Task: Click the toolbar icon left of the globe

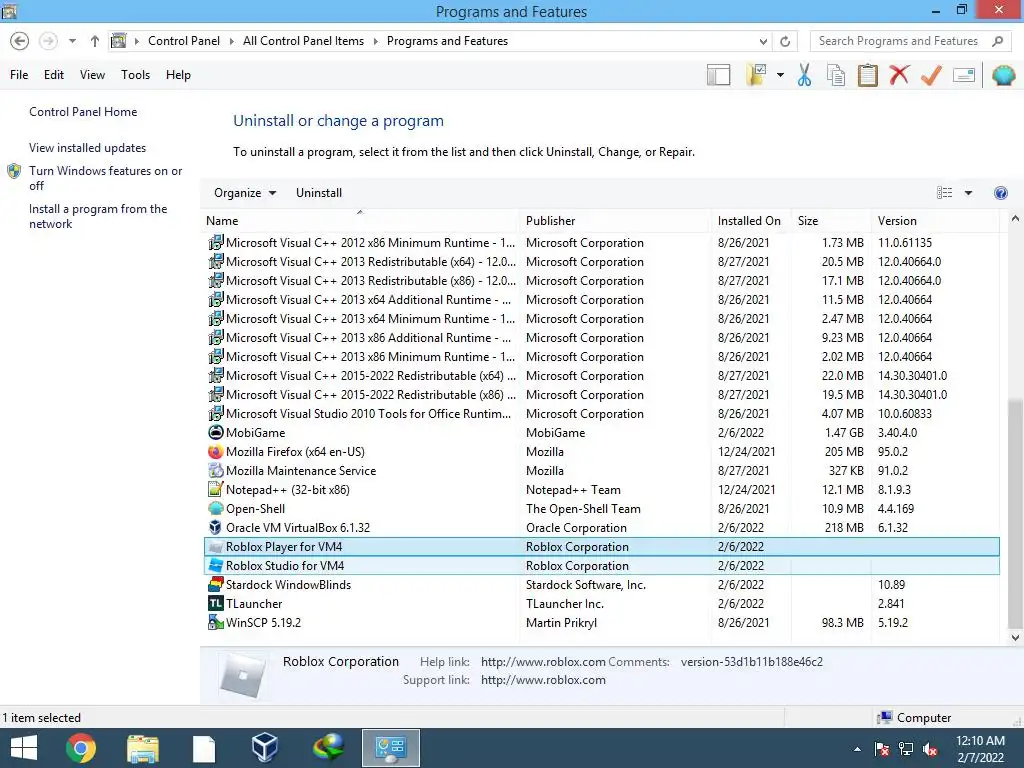Action: coord(964,75)
